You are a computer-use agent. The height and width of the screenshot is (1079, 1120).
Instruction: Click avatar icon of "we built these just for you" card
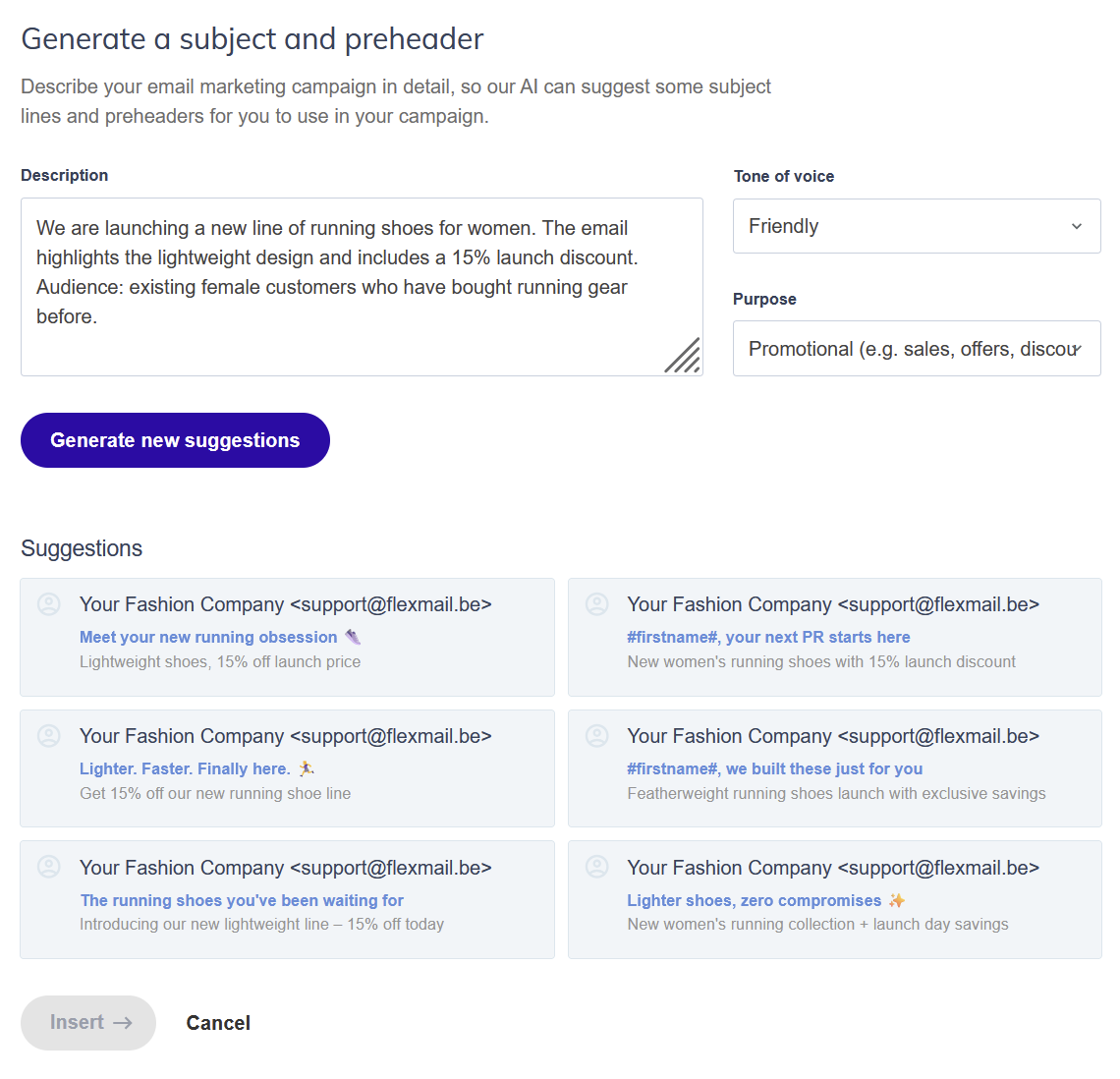click(597, 736)
